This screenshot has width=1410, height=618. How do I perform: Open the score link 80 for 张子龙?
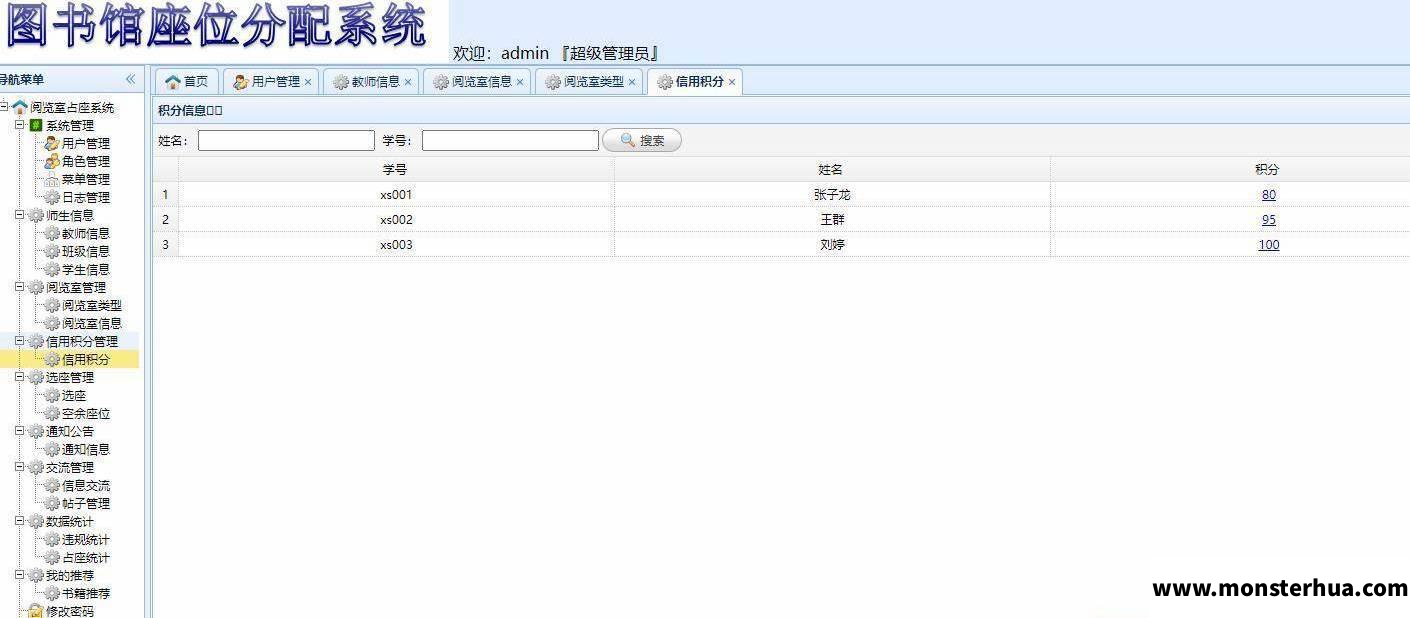[x=1268, y=195]
